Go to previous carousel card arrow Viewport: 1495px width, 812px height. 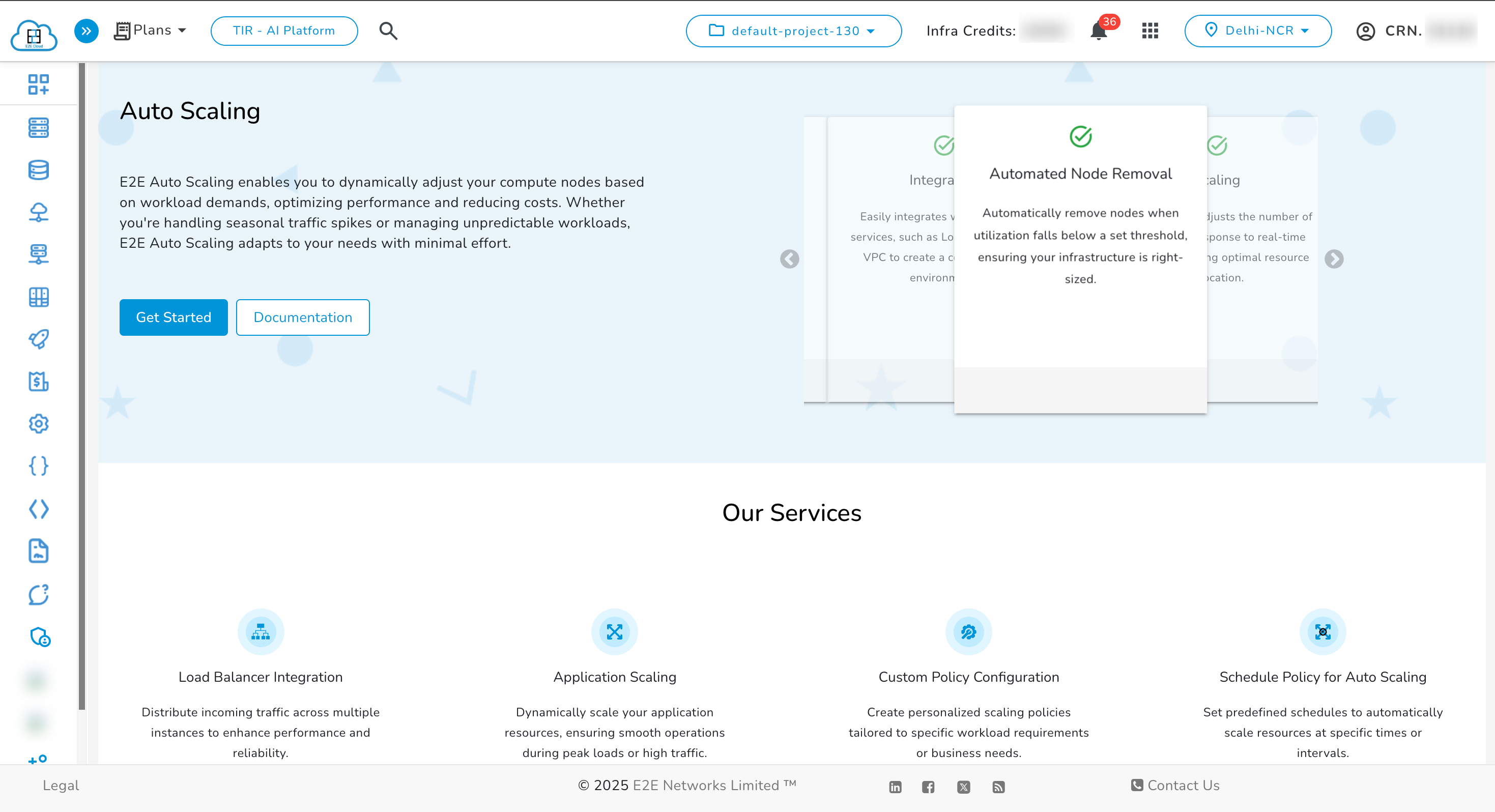(x=789, y=259)
